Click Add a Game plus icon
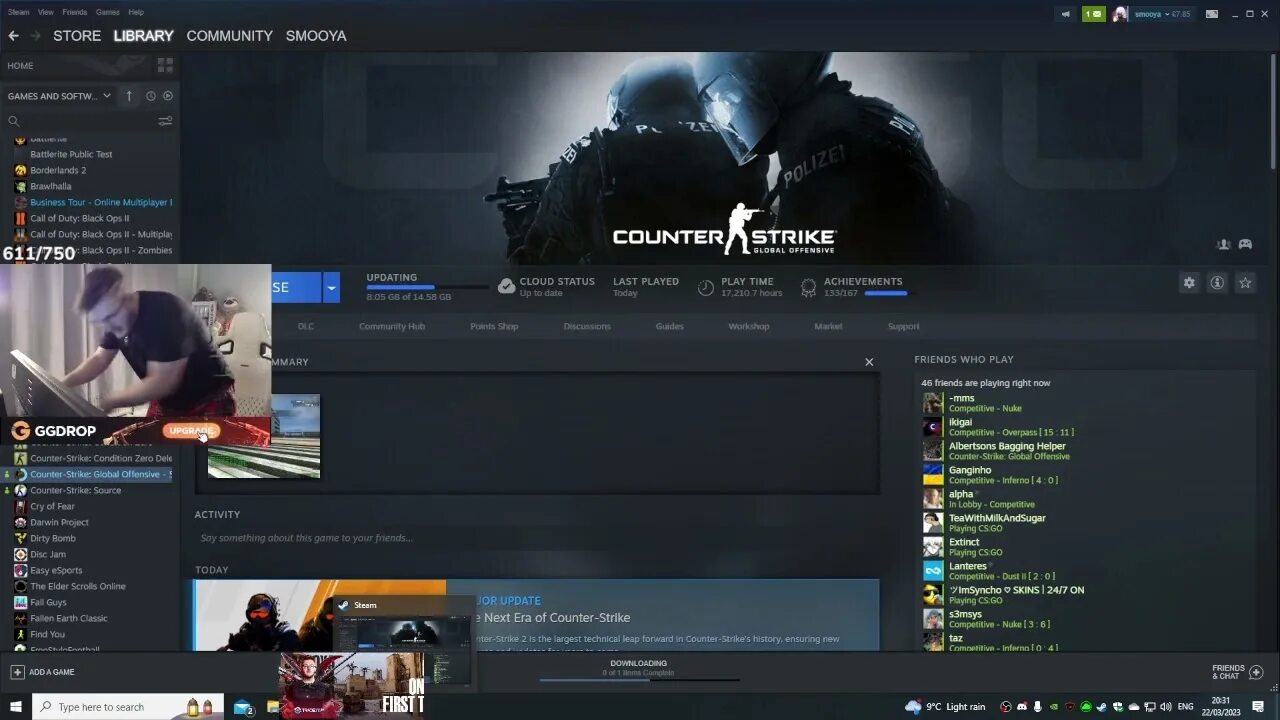 click(x=17, y=672)
